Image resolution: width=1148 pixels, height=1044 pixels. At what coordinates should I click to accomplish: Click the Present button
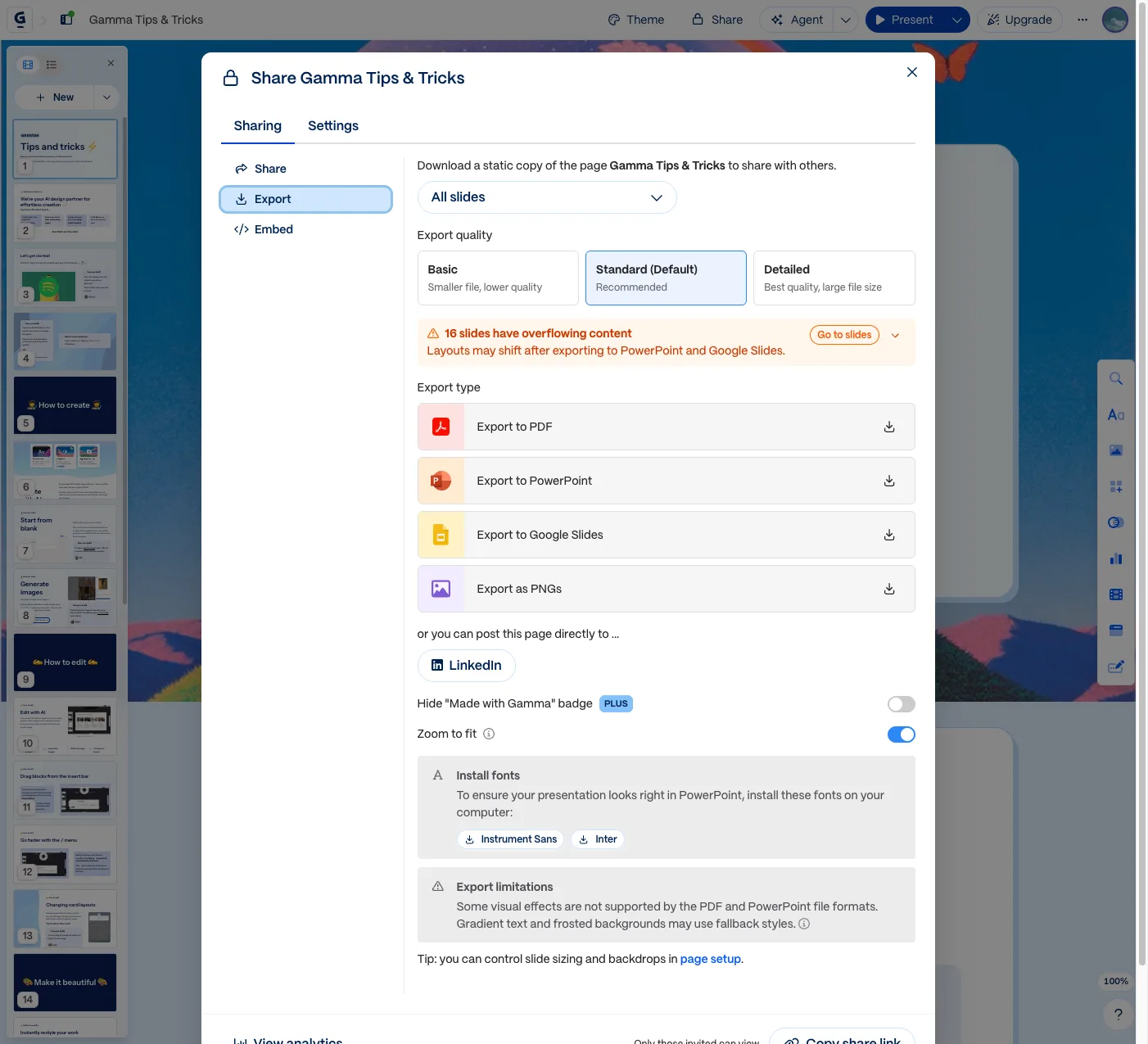point(904,20)
